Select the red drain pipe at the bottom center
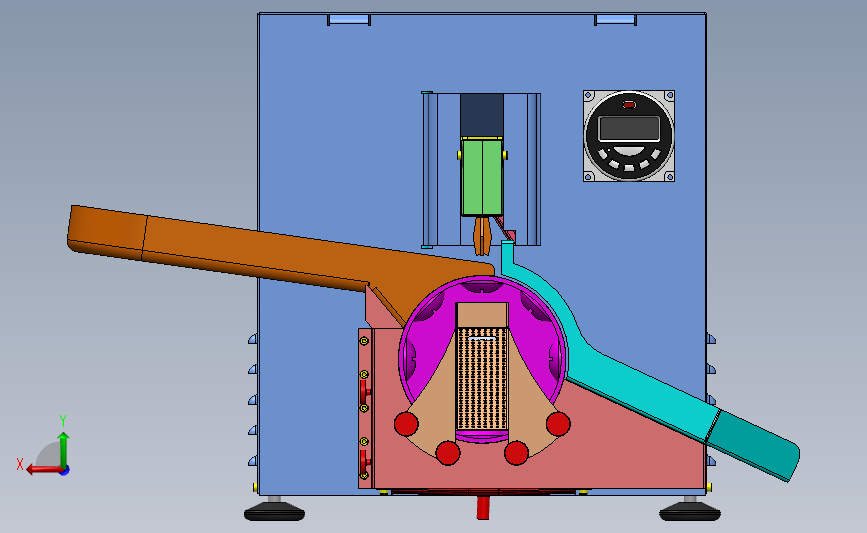This screenshot has width=867, height=533. (x=483, y=508)
